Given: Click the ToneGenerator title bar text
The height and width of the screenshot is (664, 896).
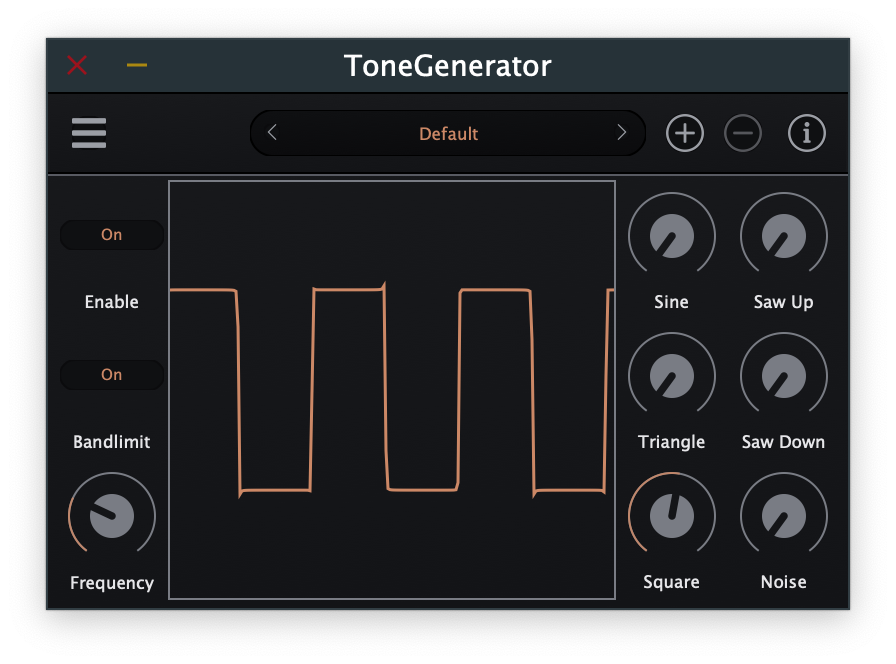Looking at the screenshot, I should pyautogui.click(x=448, y=66).
